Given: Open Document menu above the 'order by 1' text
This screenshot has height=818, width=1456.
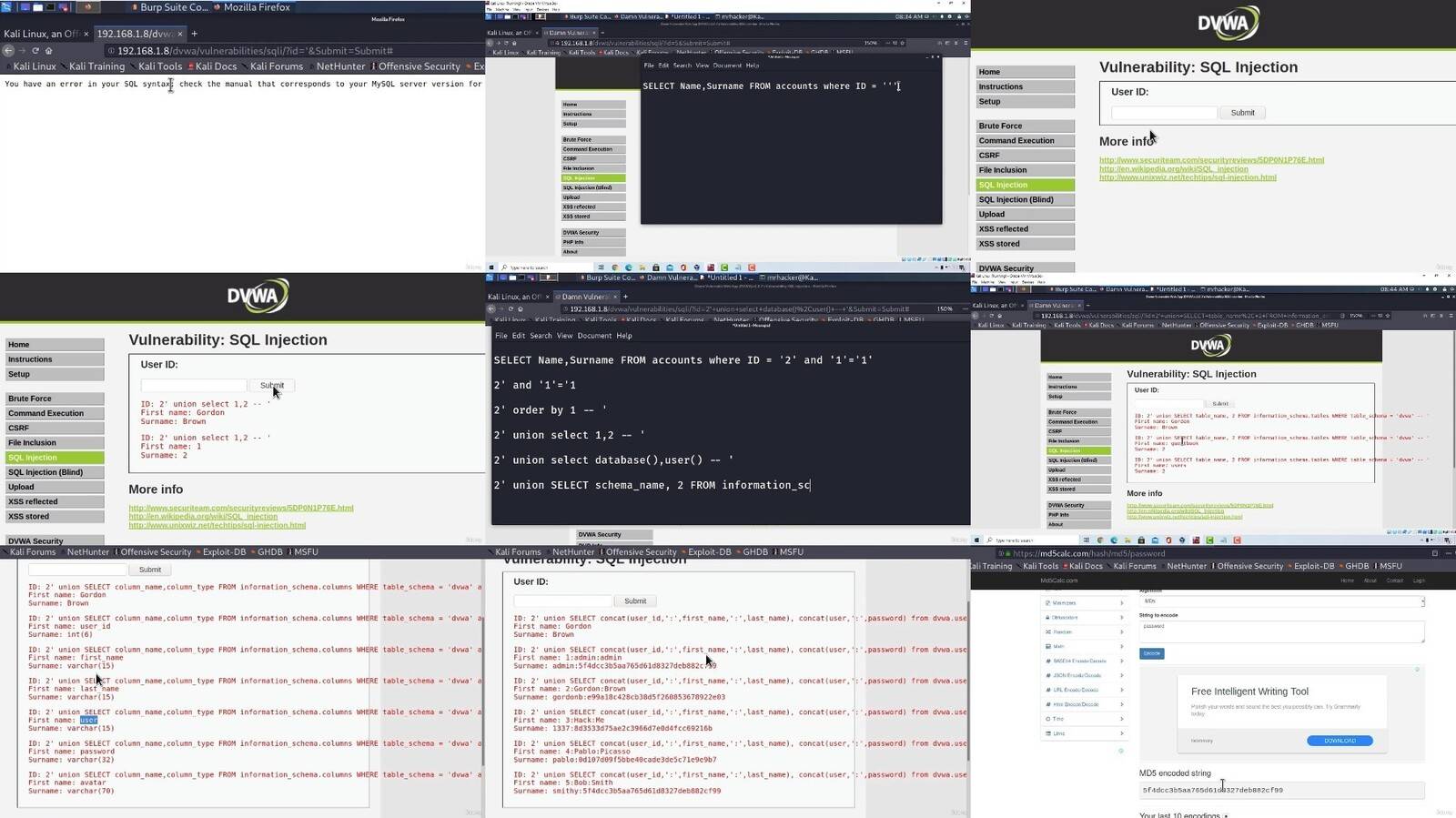Looking at the screenshot, I should tap(594, 336).
